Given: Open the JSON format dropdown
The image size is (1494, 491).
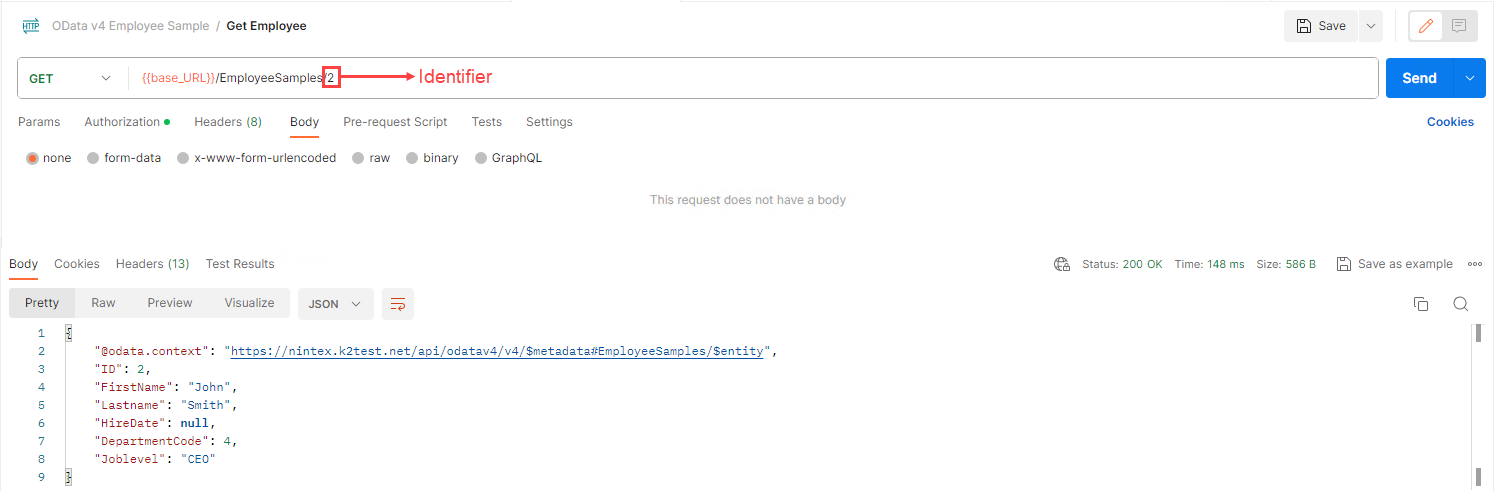Looking at the screenshot, I should [x=335, y=304].
